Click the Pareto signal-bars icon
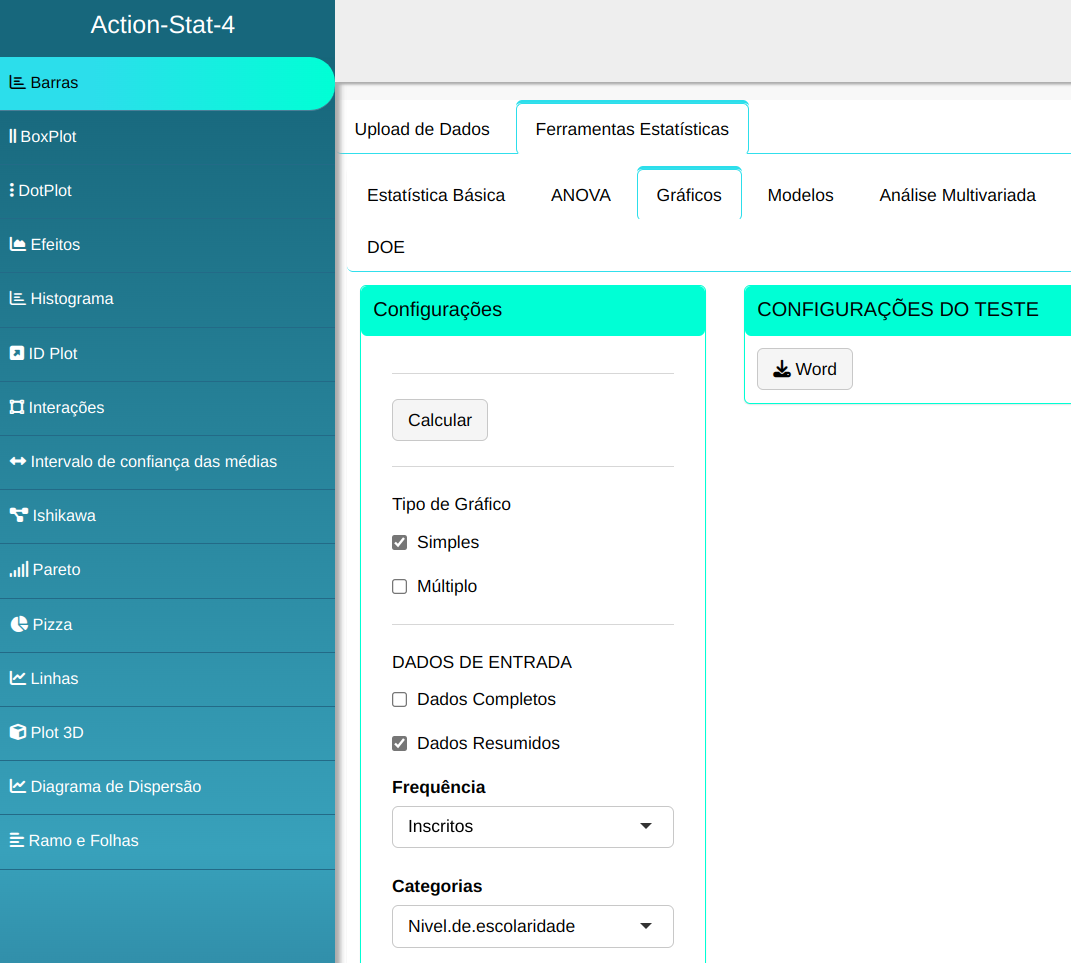The height and width of the screenshot is (963, 1071). point(18,569)
